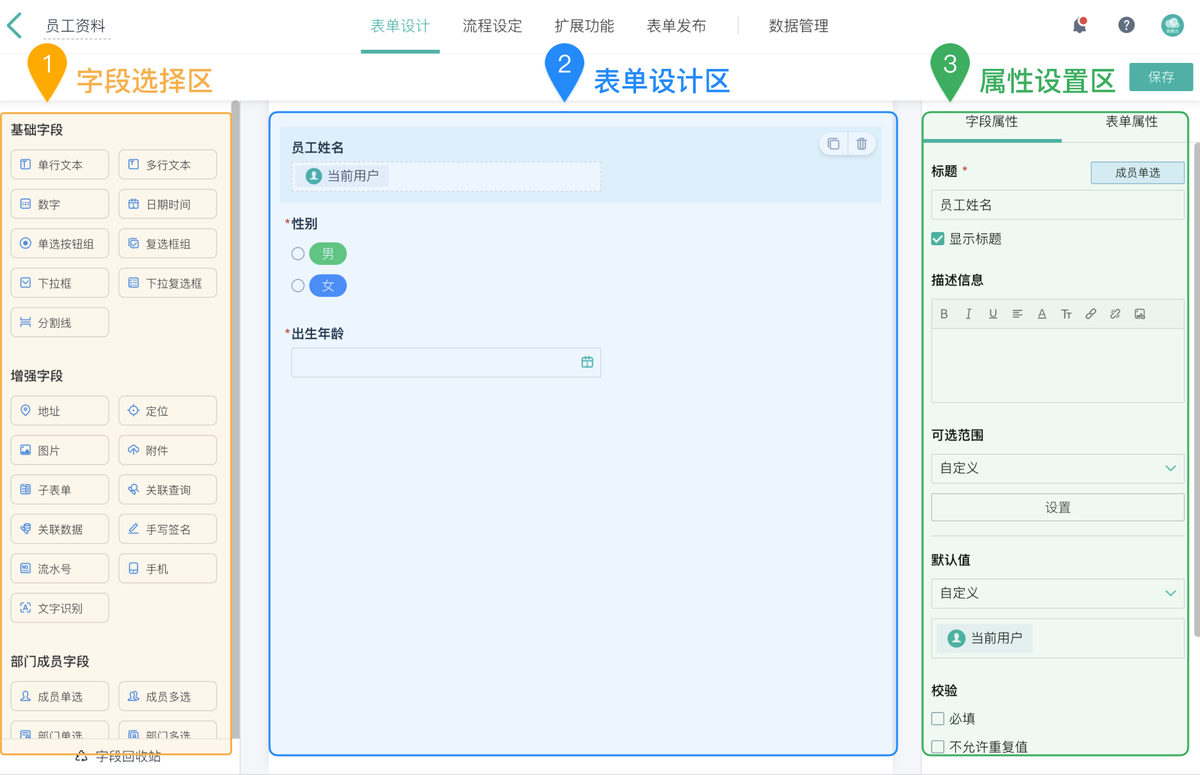
Task: Click the back arrow next to 员工资料
Action: pyautogui.click(x=15, y=25)
